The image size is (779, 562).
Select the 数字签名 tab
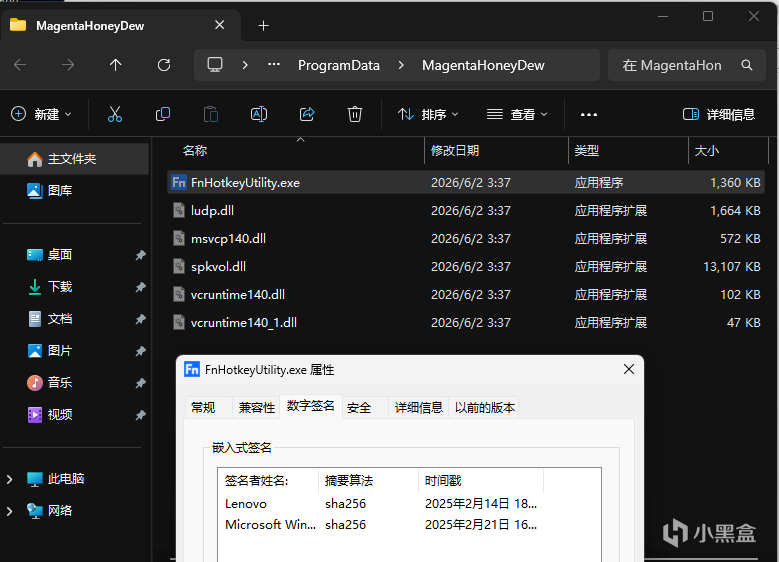pyautogui.click(x=311, y=406)
